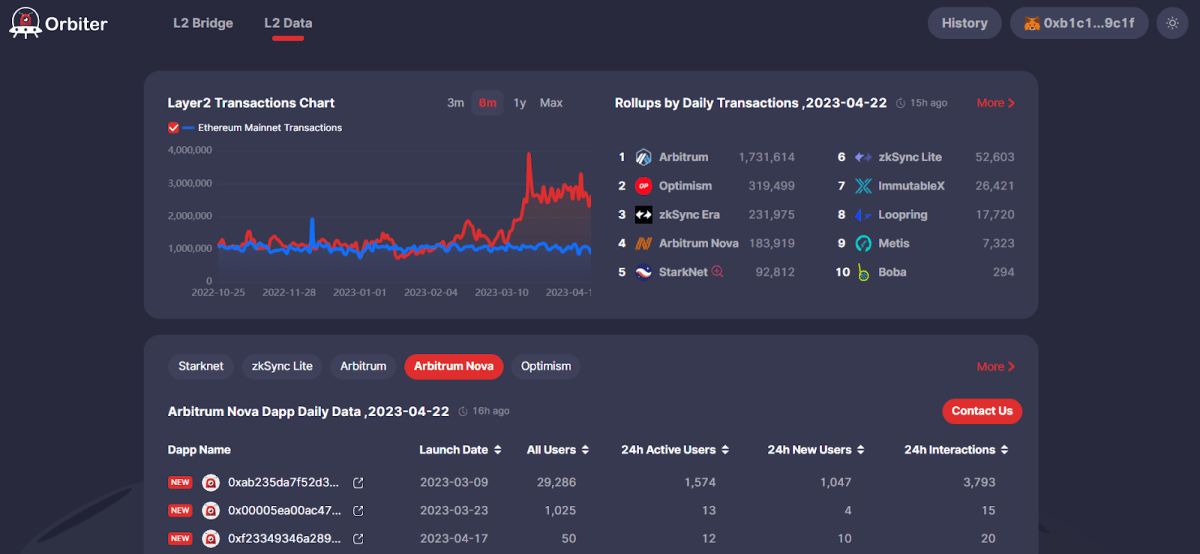Switch to the Starknet dapp tab

pyautogui.click(x=201, y=366)
